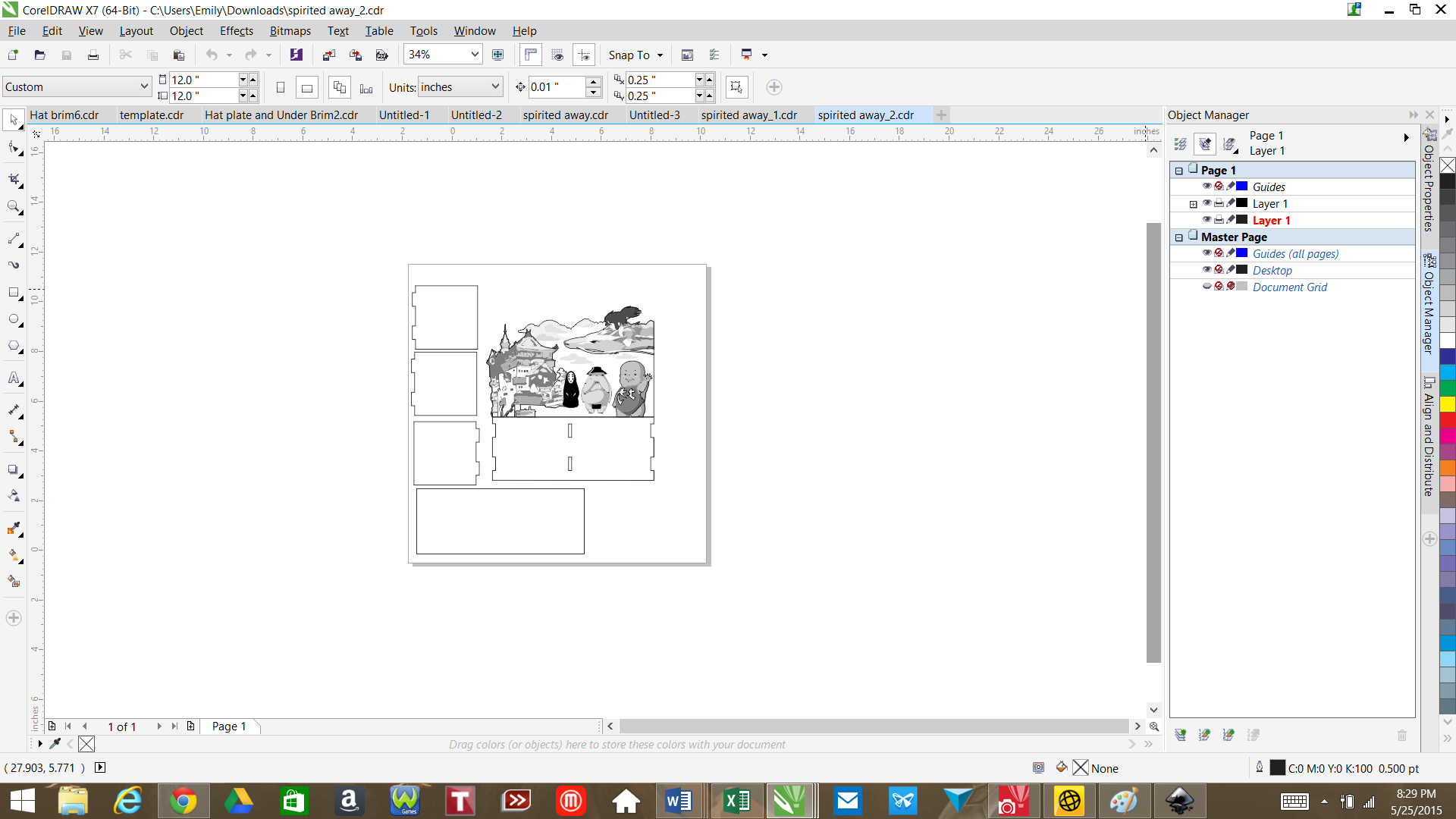1456x819 pixels.
Task: Open Object Manager flyout options arrow
Action: (1406, 138)
